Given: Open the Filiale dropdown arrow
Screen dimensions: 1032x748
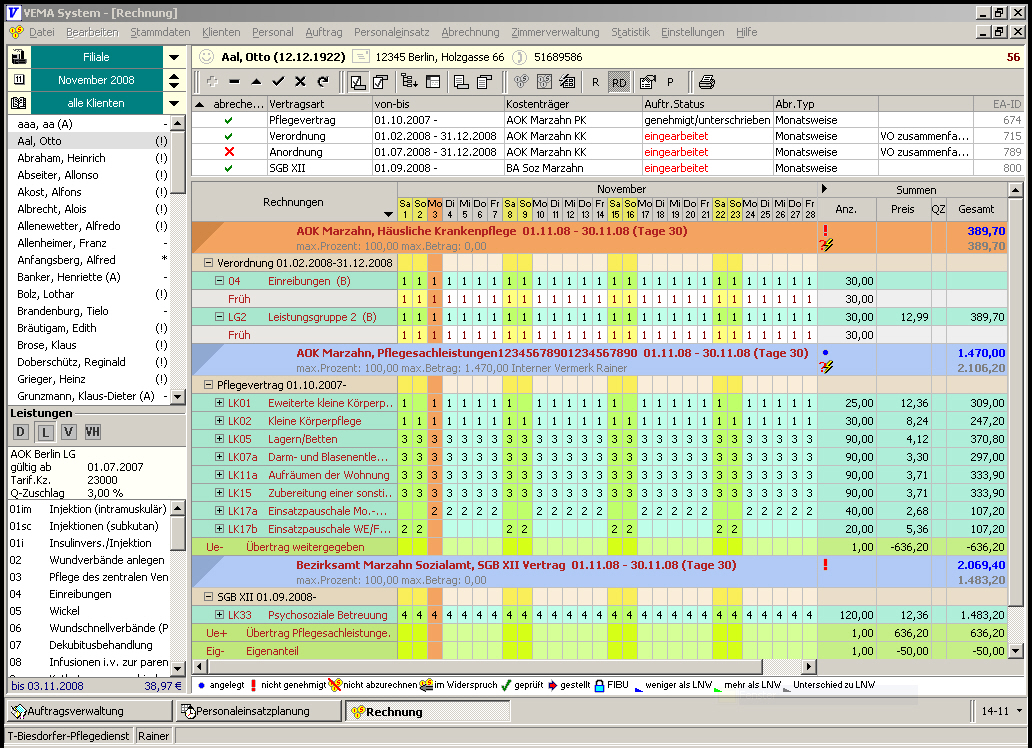Looking at the screenshot, I should [x=174, y=58].
